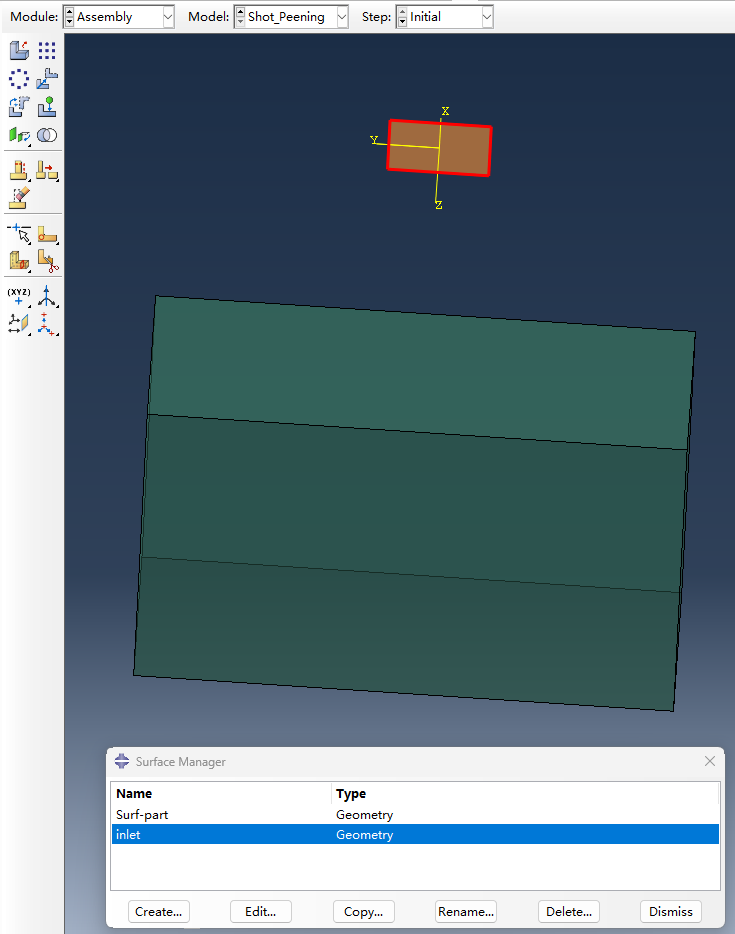This screenshot has height=934, width=735.
Task: Close the Surface Manager with the X
Action: point(709,761)
